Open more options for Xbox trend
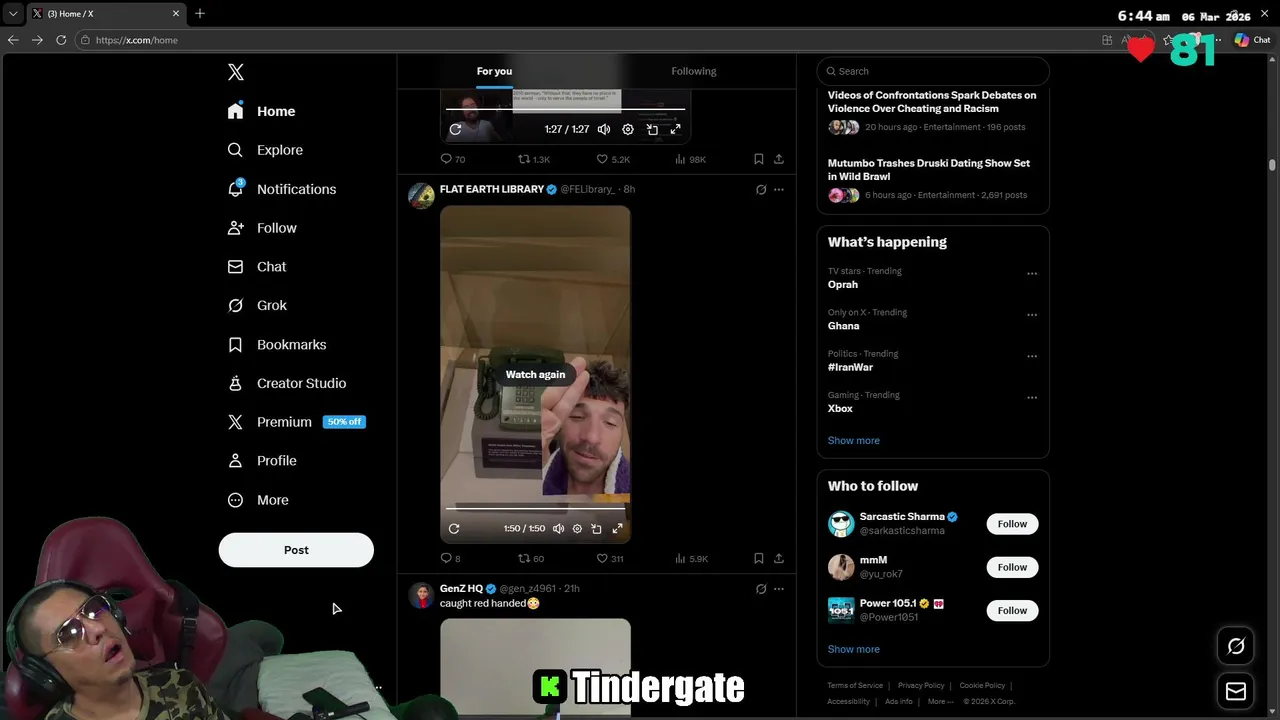This screenshot has width=1280, height=720. click(x=1032, y=397)
